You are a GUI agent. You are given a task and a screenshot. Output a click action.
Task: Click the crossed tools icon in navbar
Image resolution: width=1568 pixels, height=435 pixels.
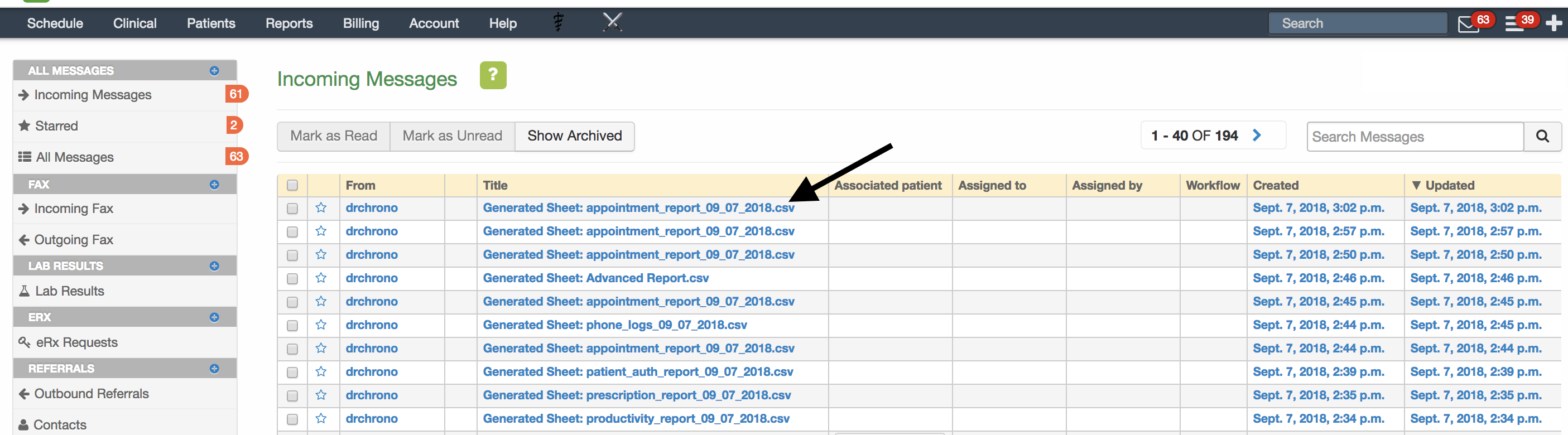(x=612, y=23)
